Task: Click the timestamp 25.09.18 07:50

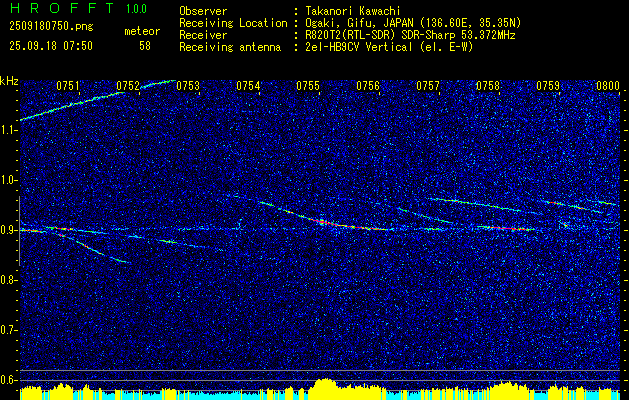Action: tap(51, 46)
